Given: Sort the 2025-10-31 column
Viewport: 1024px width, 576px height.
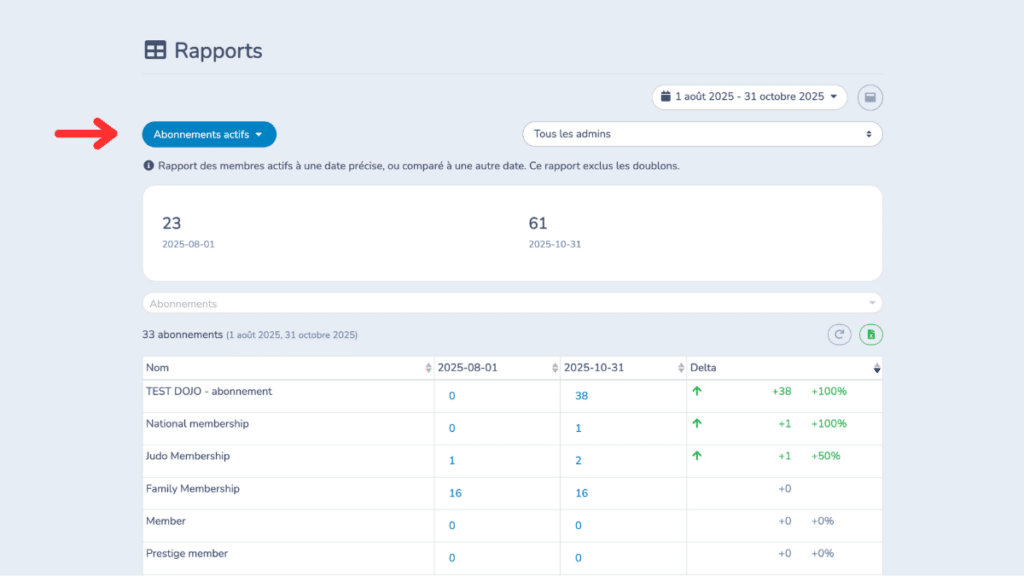Looking at the screenshot, I should [x=681, y=367].
